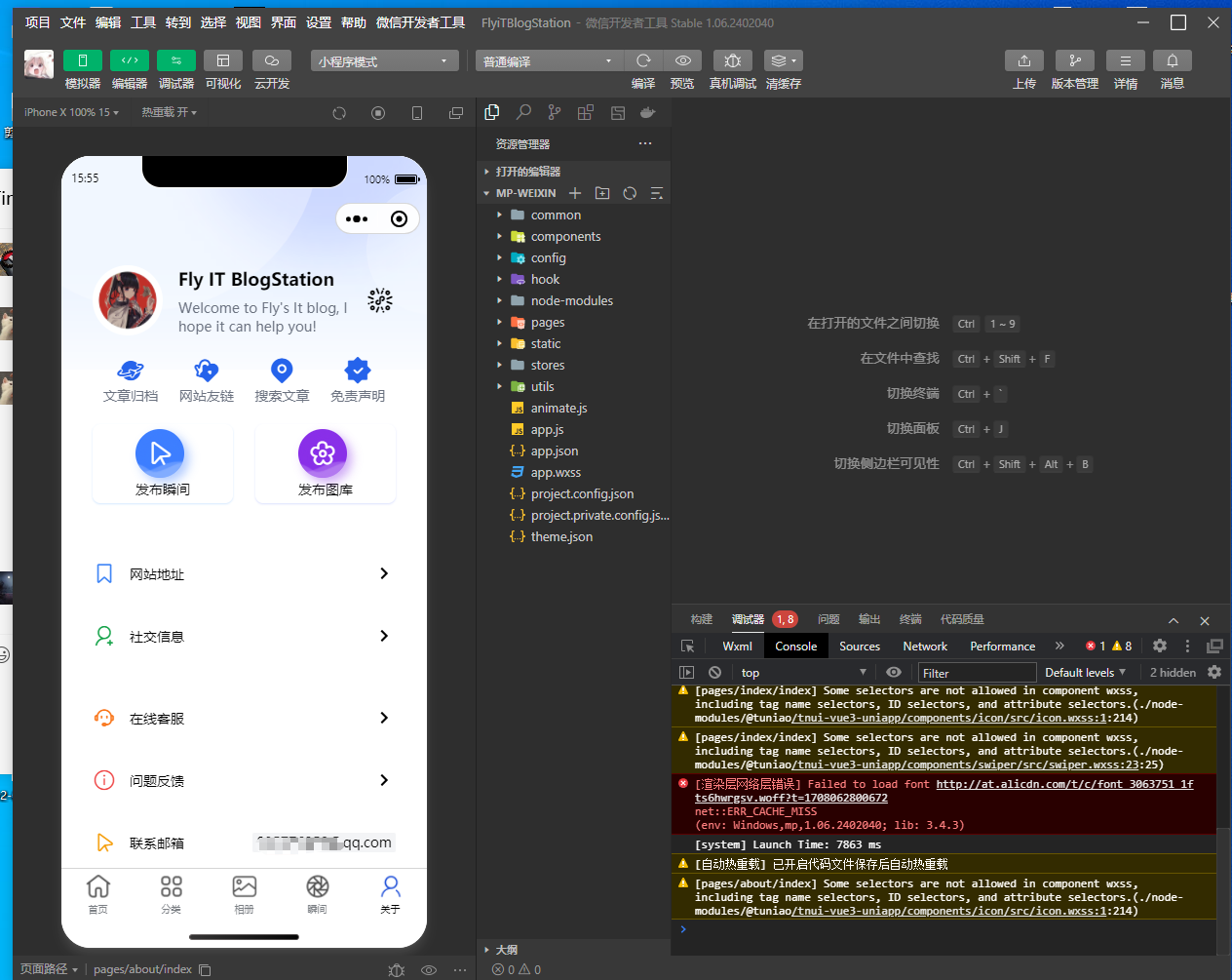Open the 消息 notifications bell
The image size is (1232, 980).
click(x=1173, y=60)
